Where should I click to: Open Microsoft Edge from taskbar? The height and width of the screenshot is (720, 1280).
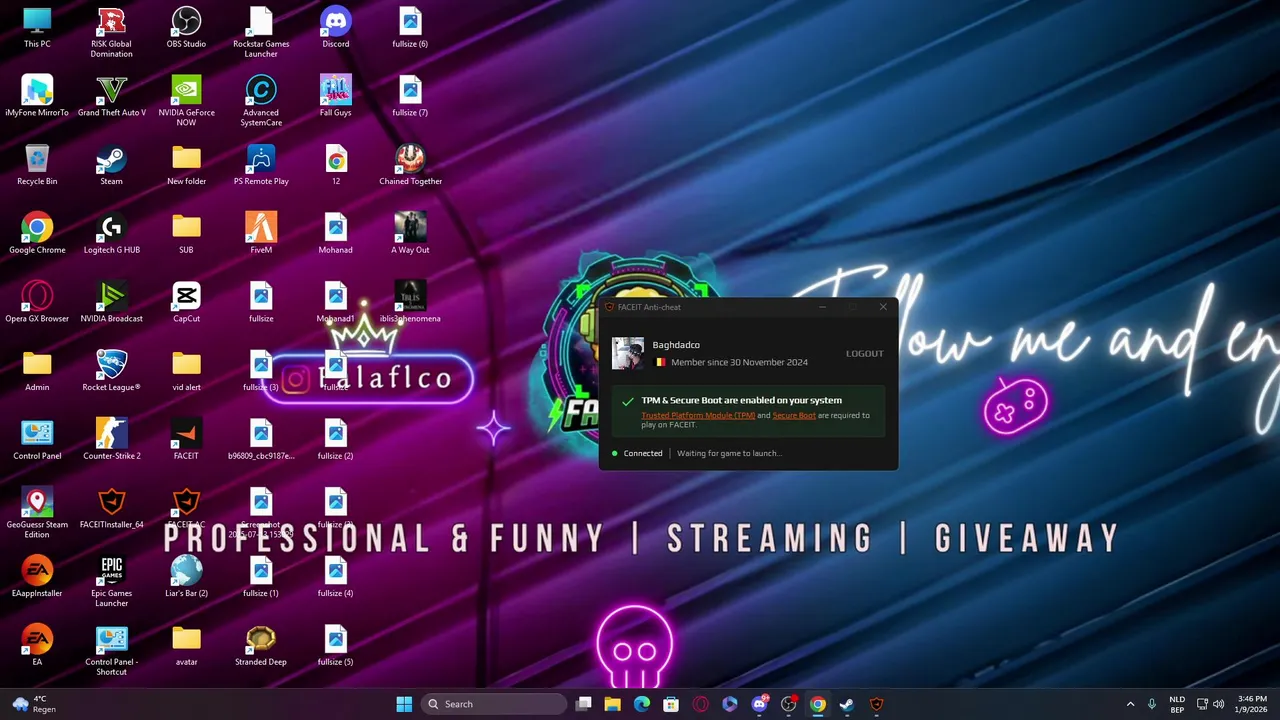coord(642,704)
